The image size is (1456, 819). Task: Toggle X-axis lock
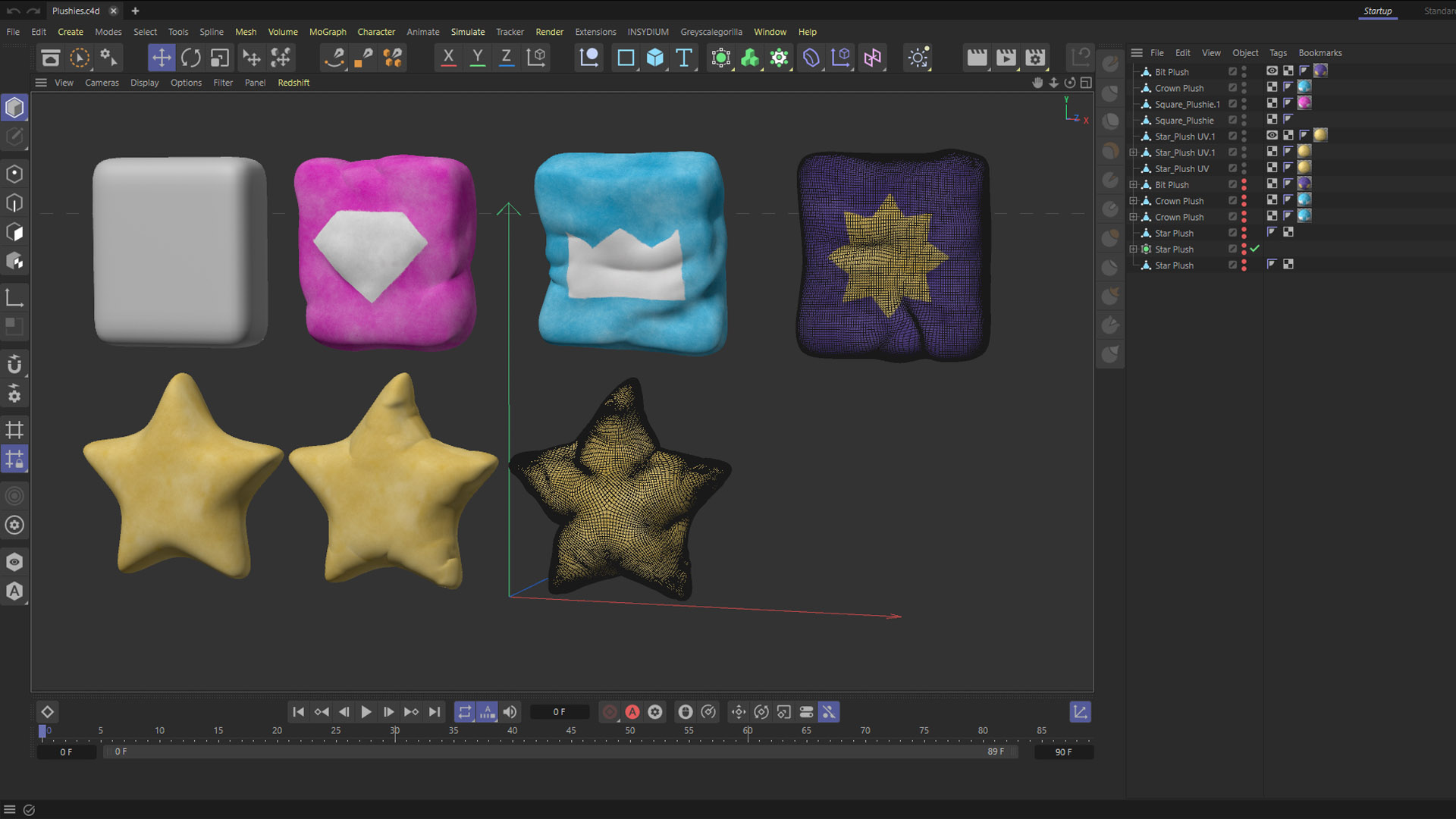click(x=448, y=58)
